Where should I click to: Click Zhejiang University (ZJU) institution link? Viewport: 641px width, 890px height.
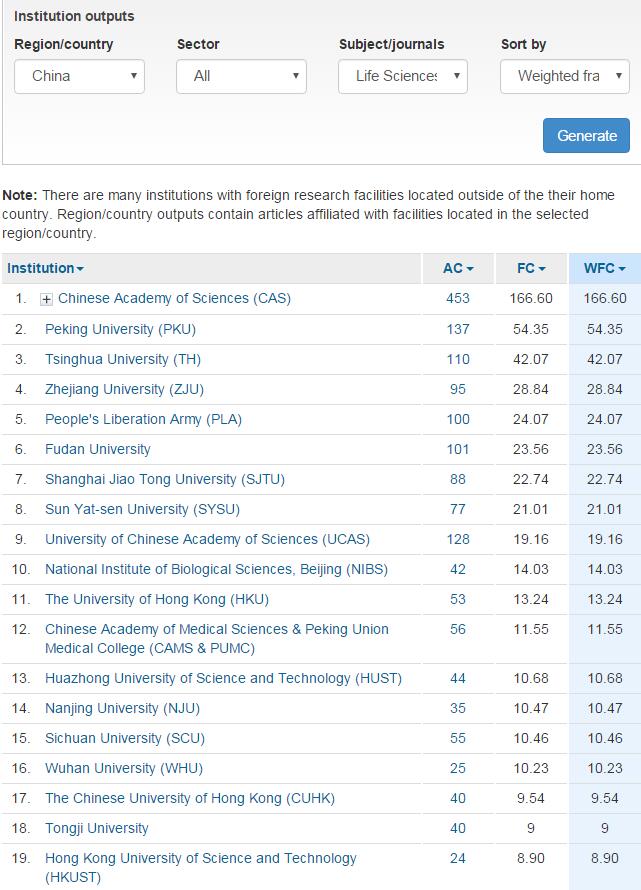pos(124,389)
